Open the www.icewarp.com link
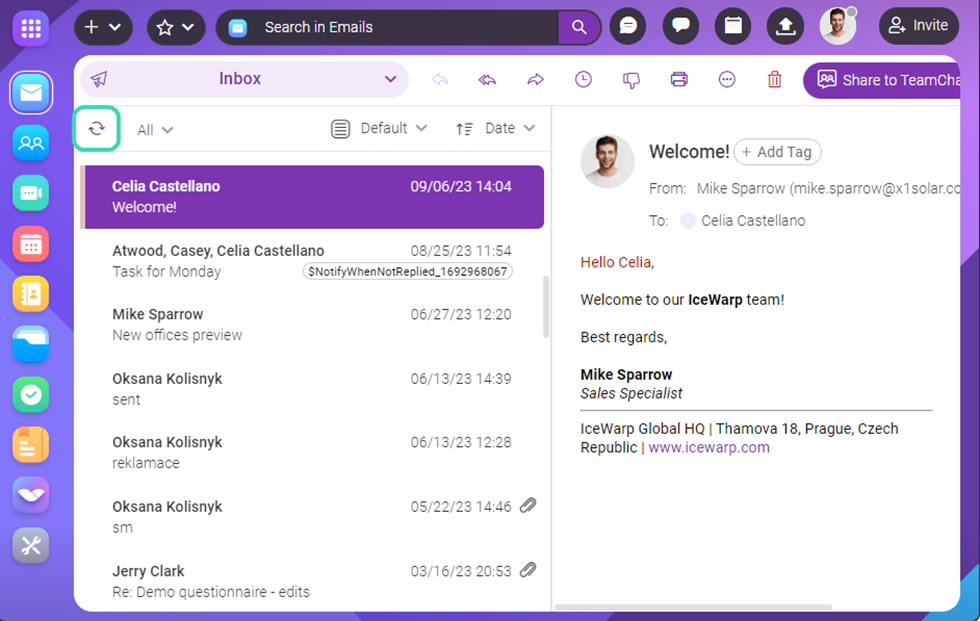 click(709, 447)
